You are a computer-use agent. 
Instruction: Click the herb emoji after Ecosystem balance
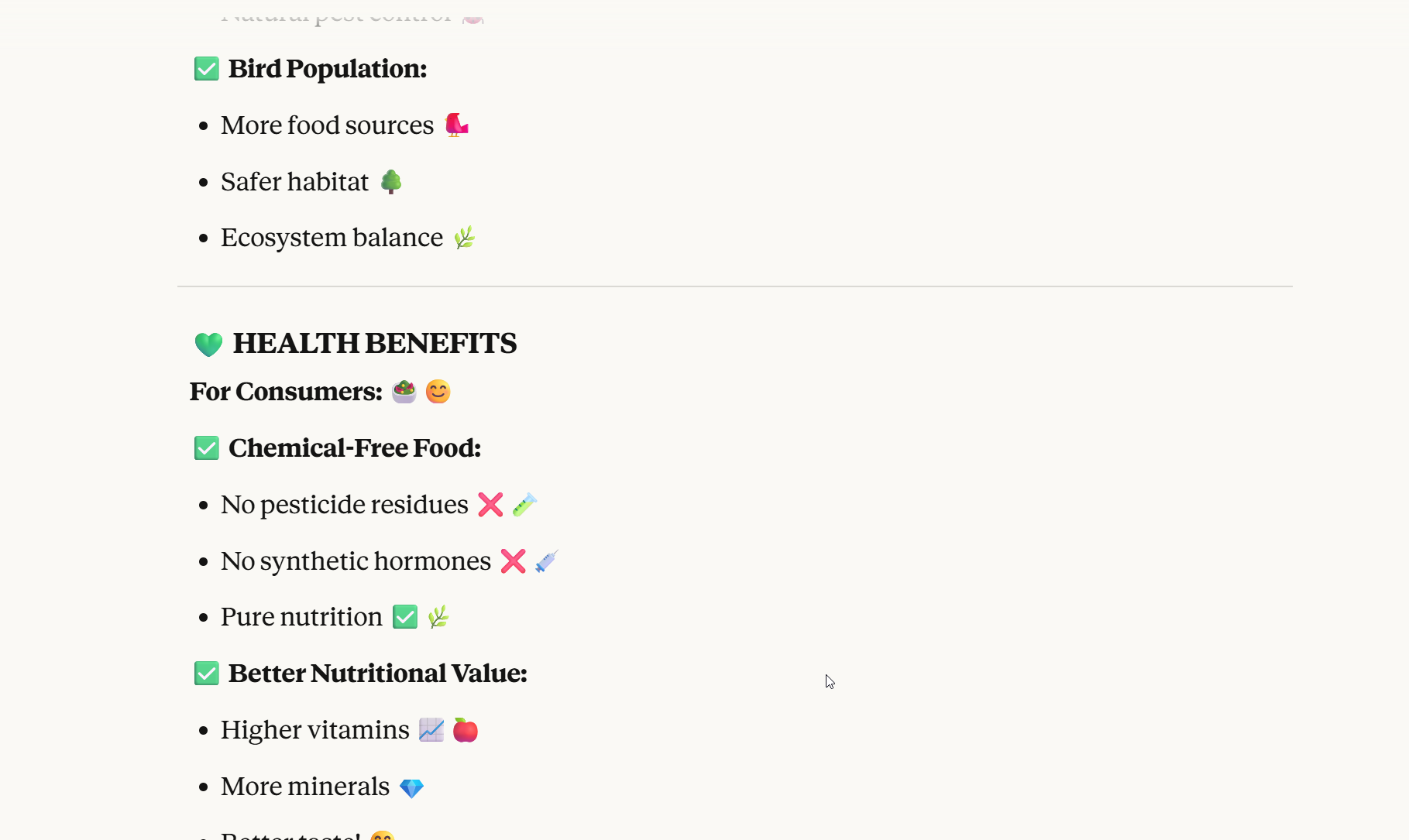(x=464, y=238)
